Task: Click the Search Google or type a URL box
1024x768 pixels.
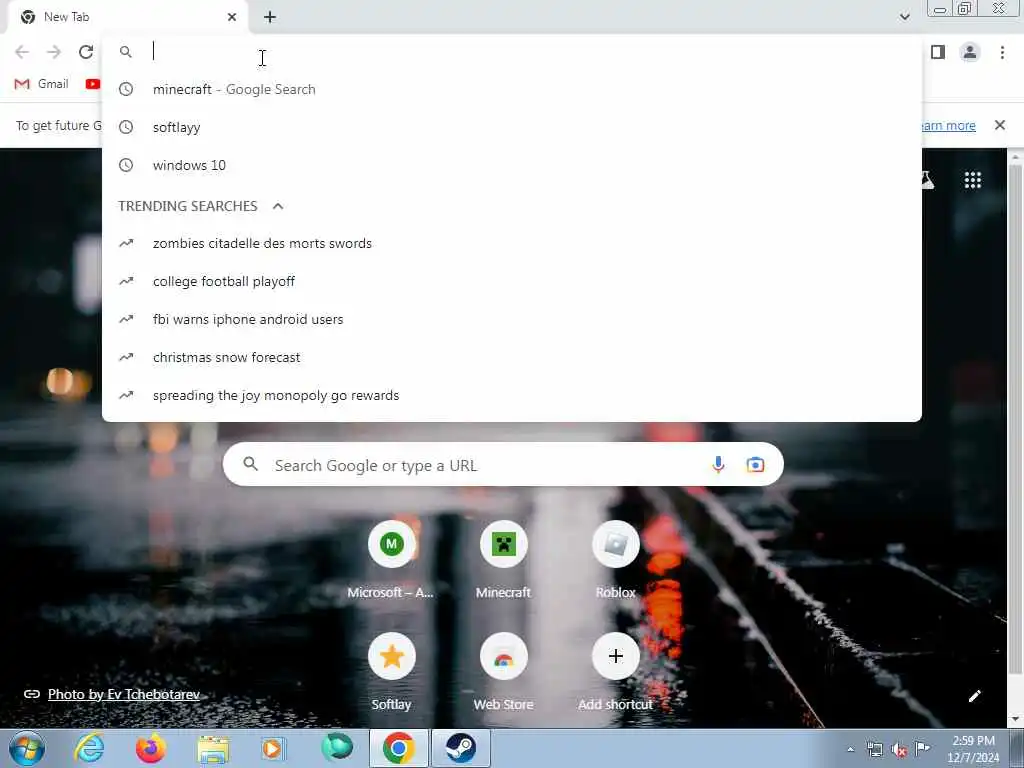Action: pos(503,465)
